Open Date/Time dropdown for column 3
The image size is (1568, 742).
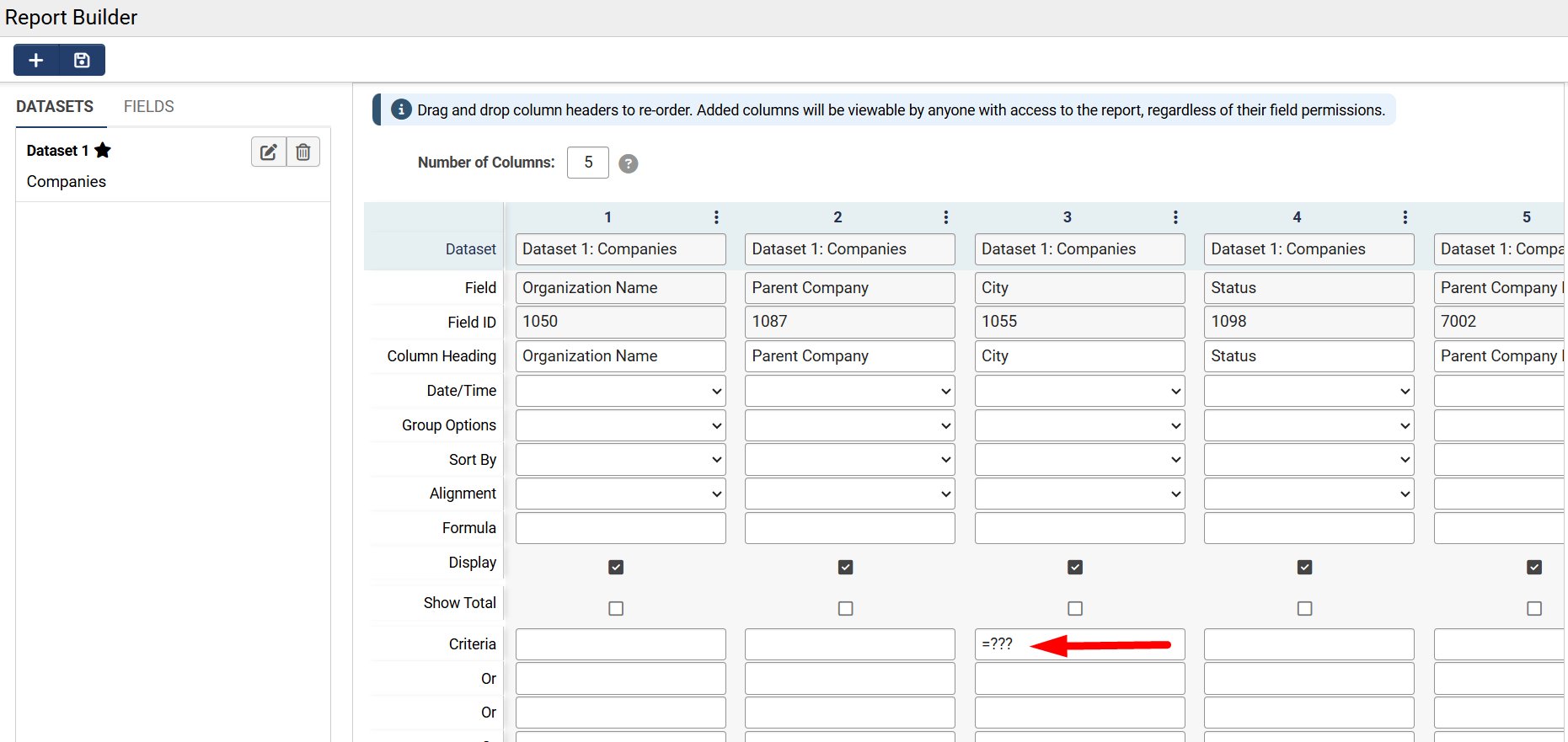[1080, 391]
